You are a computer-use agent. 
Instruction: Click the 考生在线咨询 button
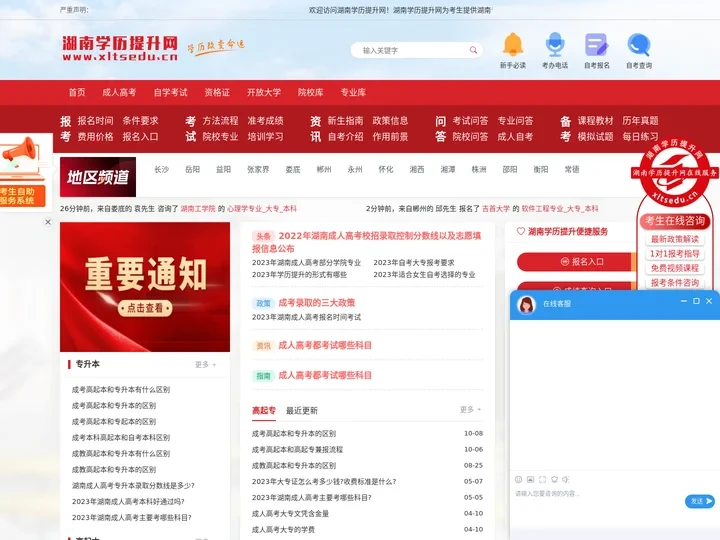pos(675,221)
